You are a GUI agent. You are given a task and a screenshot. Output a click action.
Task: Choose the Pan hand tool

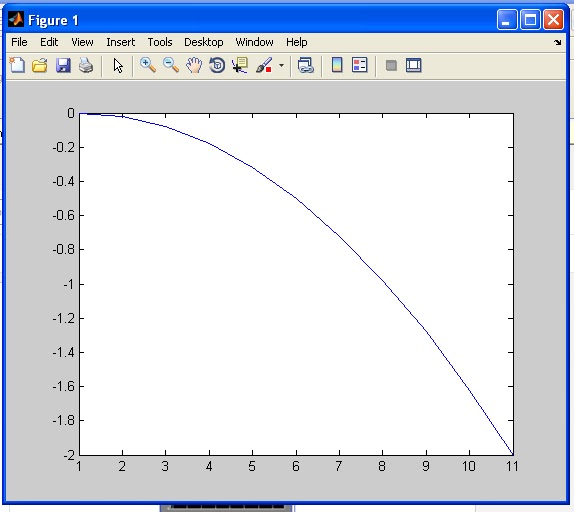pos(194,66)
